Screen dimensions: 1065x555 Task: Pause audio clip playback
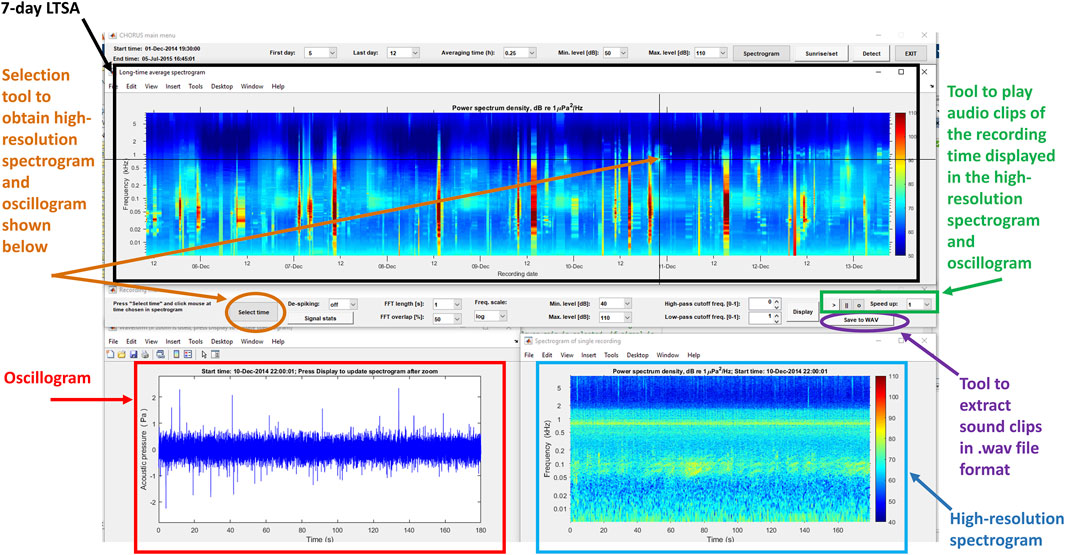point(846,305)
